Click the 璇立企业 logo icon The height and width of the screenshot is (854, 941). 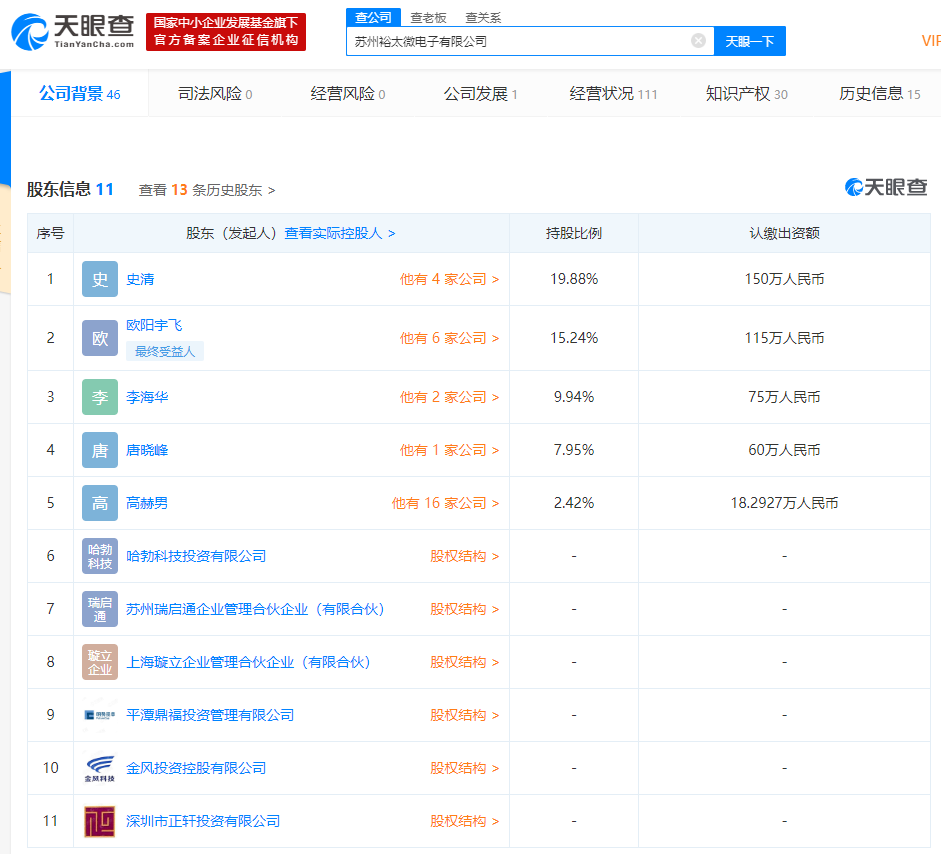point(100,662)
